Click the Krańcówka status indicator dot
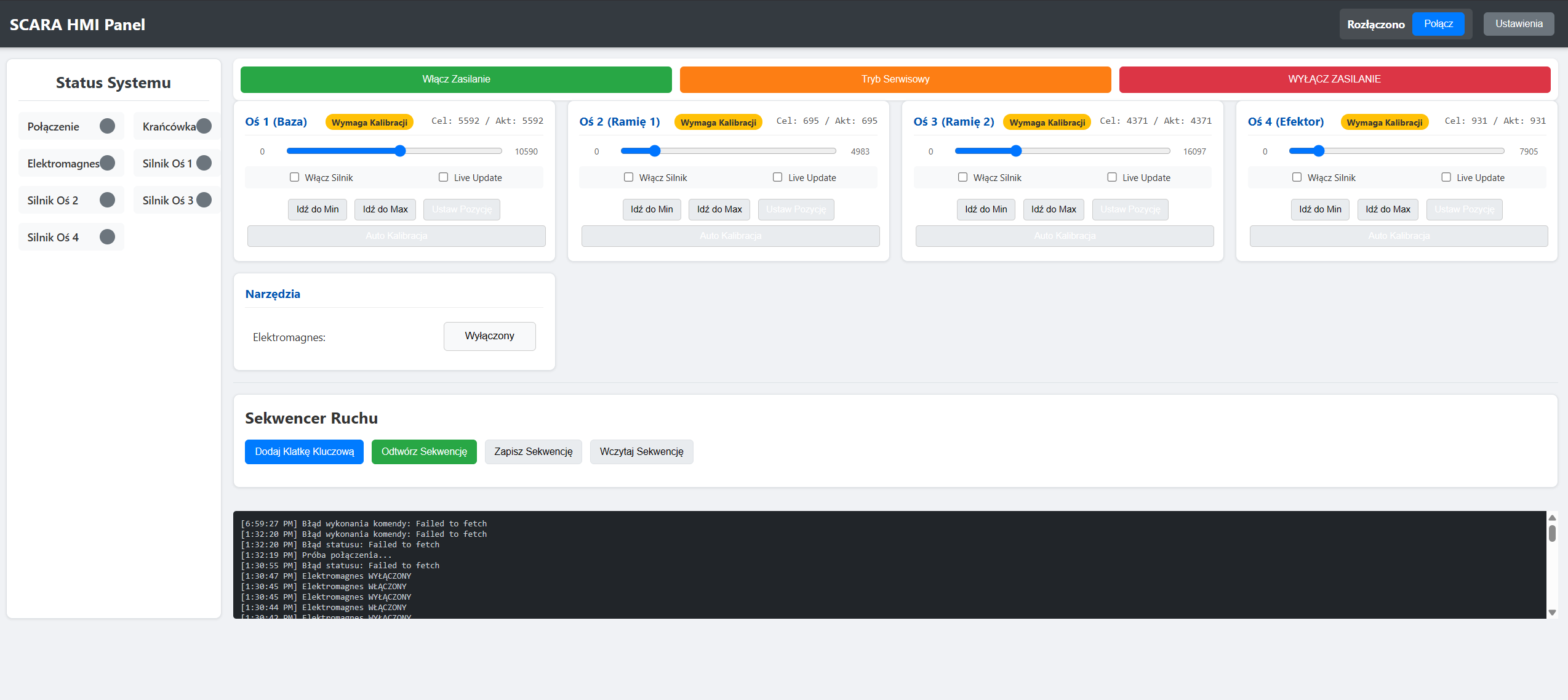Screen dimensions: 1568x700 pos(204,126)
